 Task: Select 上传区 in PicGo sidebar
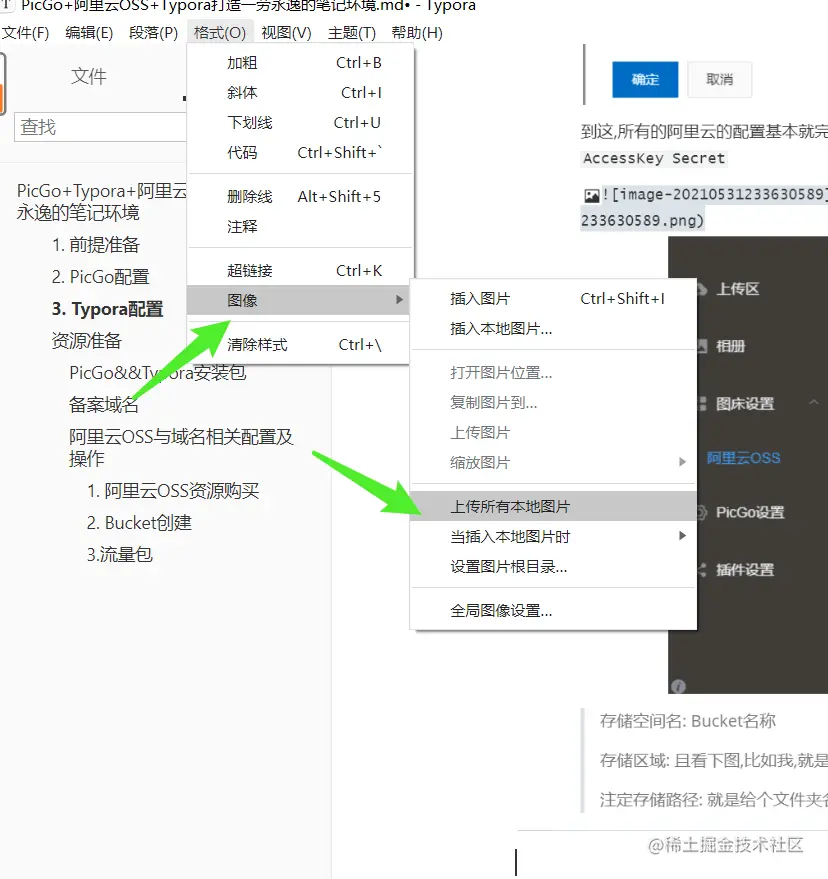tap(738, 289)
